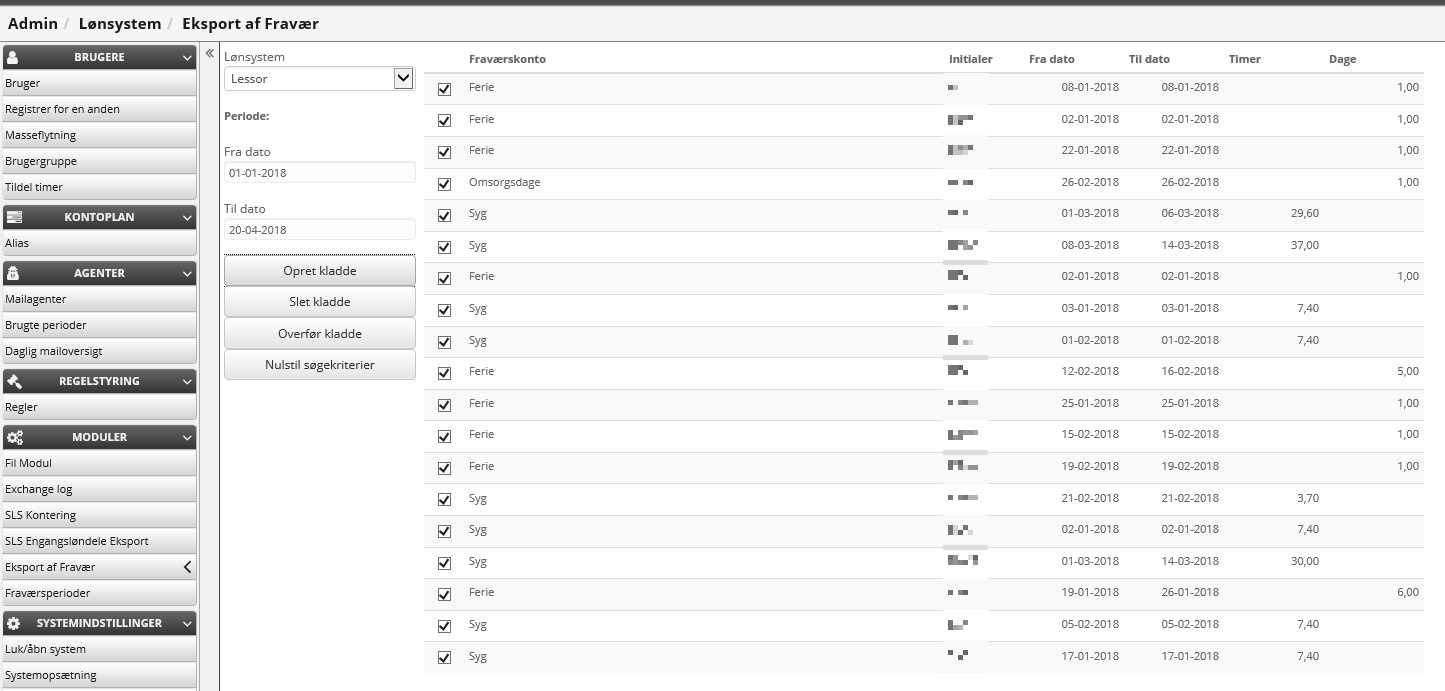Collapse the Brugere section chevron
This screenshot has height=691, width=1445.
coord(187,58)
